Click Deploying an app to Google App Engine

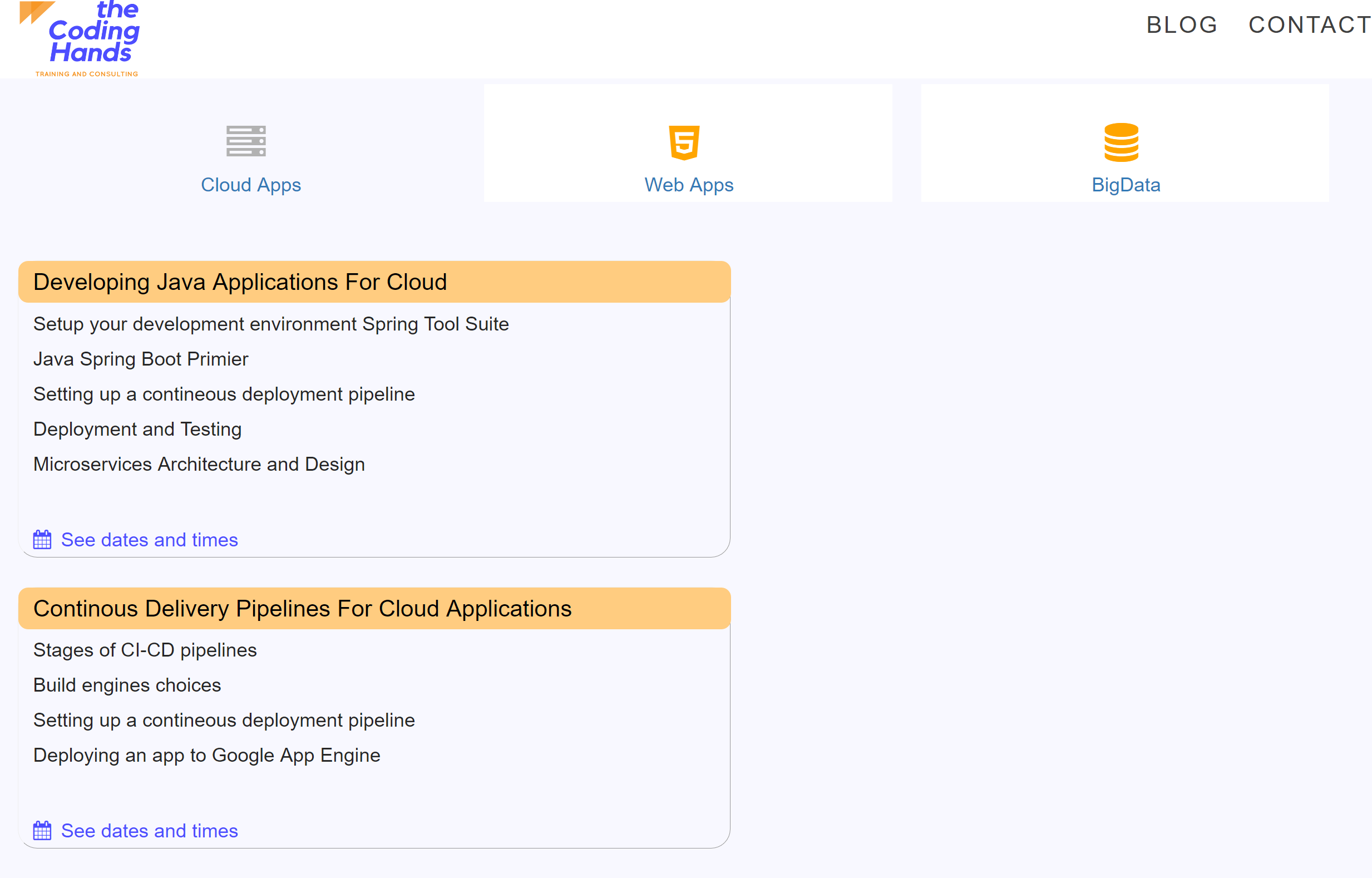(206, 755)
